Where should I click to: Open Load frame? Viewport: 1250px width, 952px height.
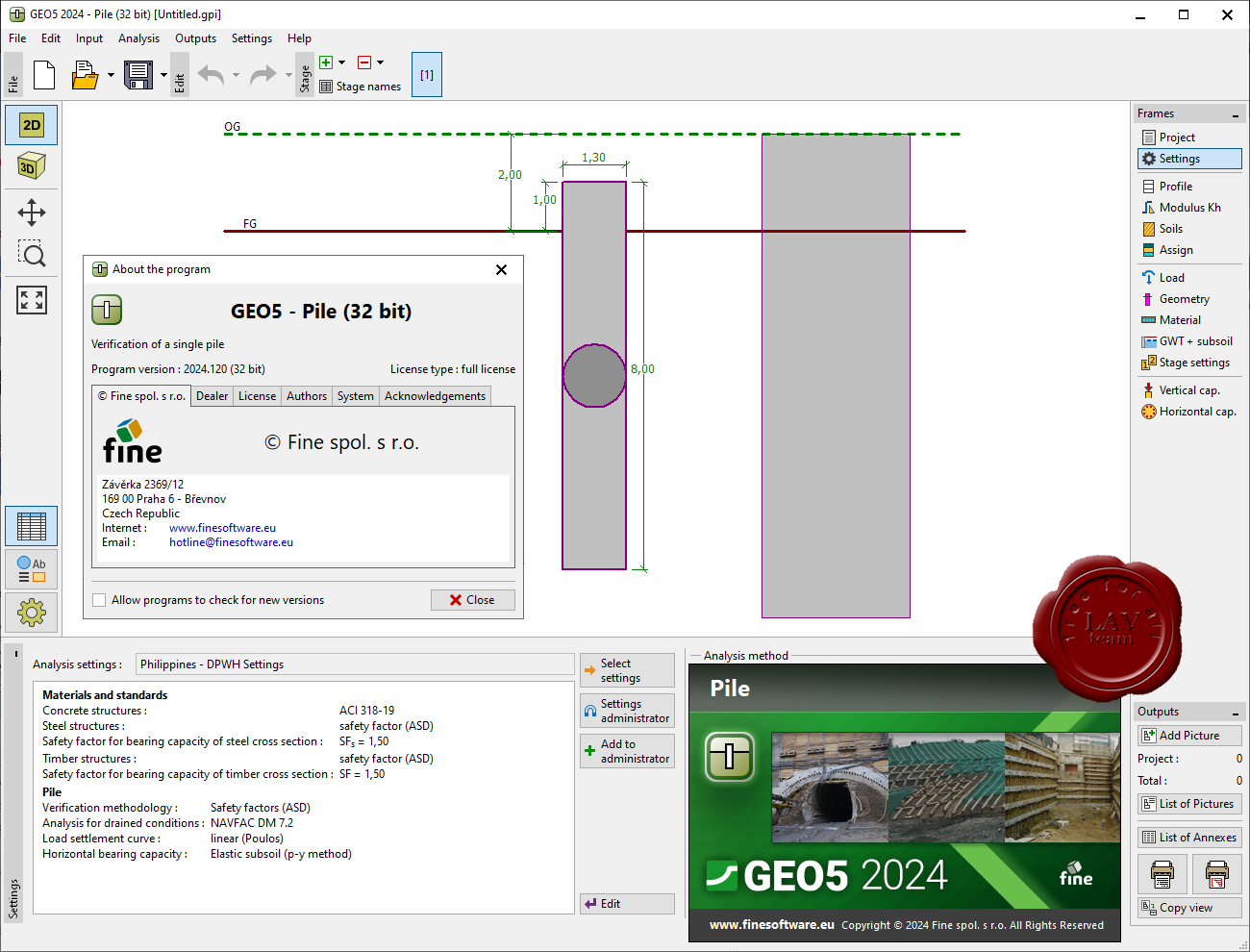point(1189,278)
